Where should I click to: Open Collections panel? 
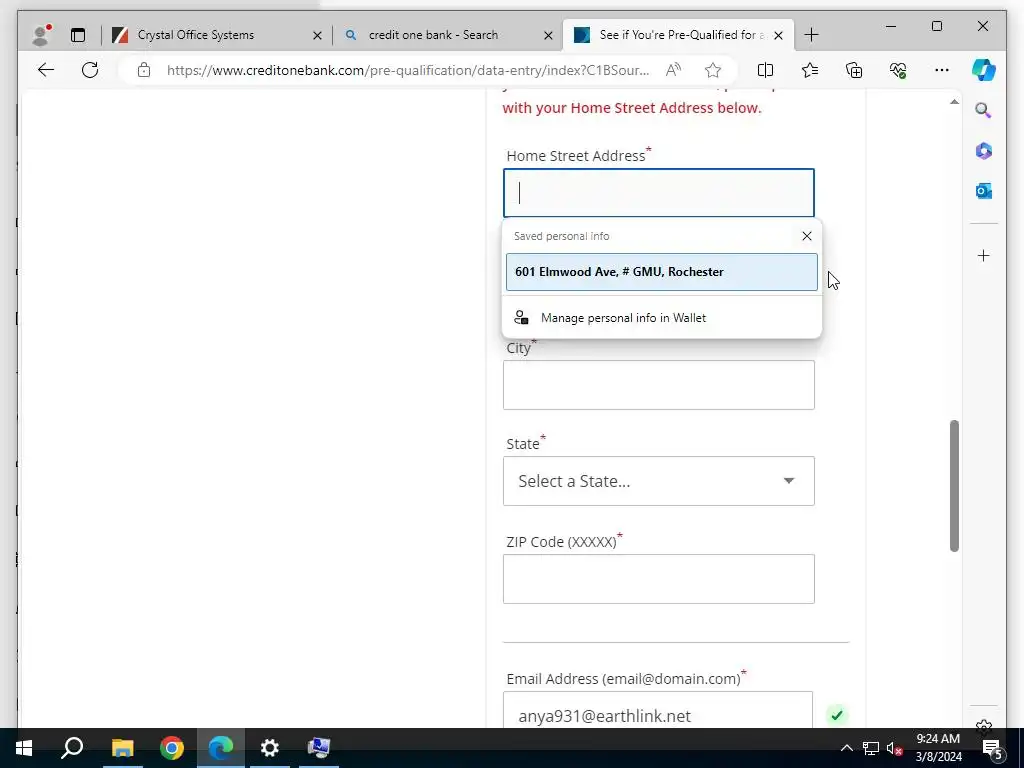pos(854,70)
